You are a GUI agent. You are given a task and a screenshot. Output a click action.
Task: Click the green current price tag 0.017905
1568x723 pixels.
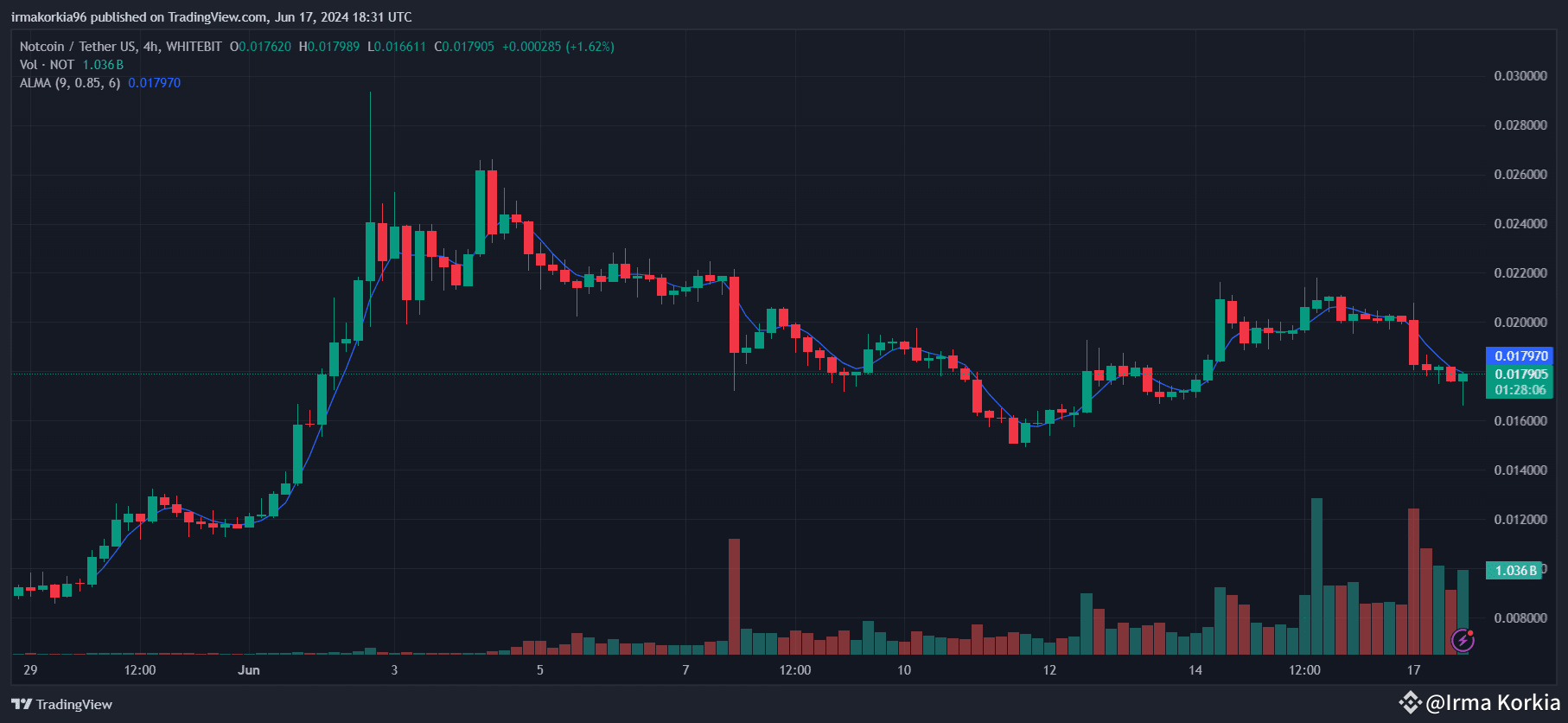(x=1521, y=374)
